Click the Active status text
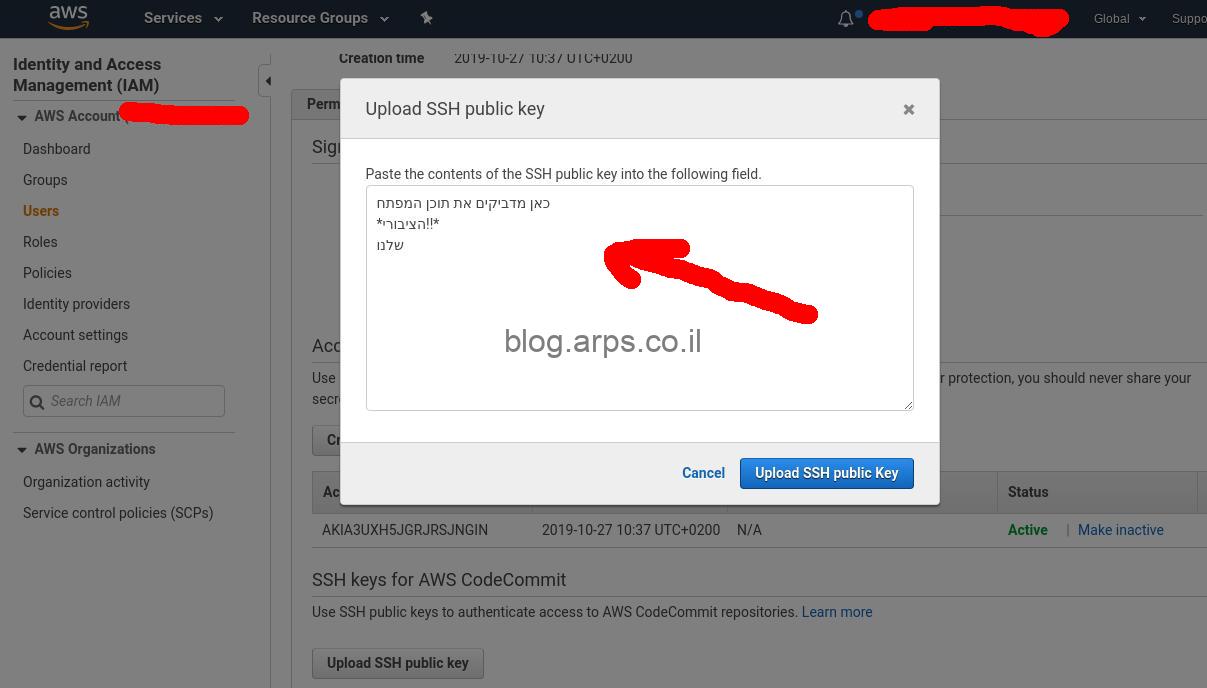The width and height of the screenshot is (1207, 688). 1027,530
